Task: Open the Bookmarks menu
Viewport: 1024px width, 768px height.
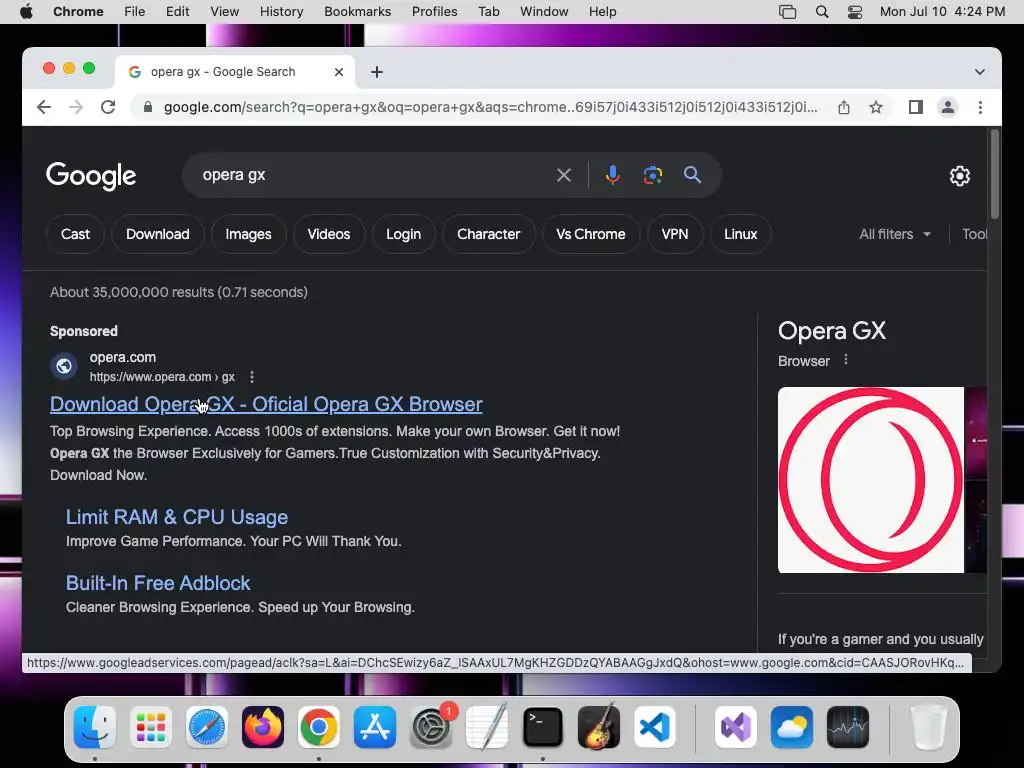Action: coord(357,12)
